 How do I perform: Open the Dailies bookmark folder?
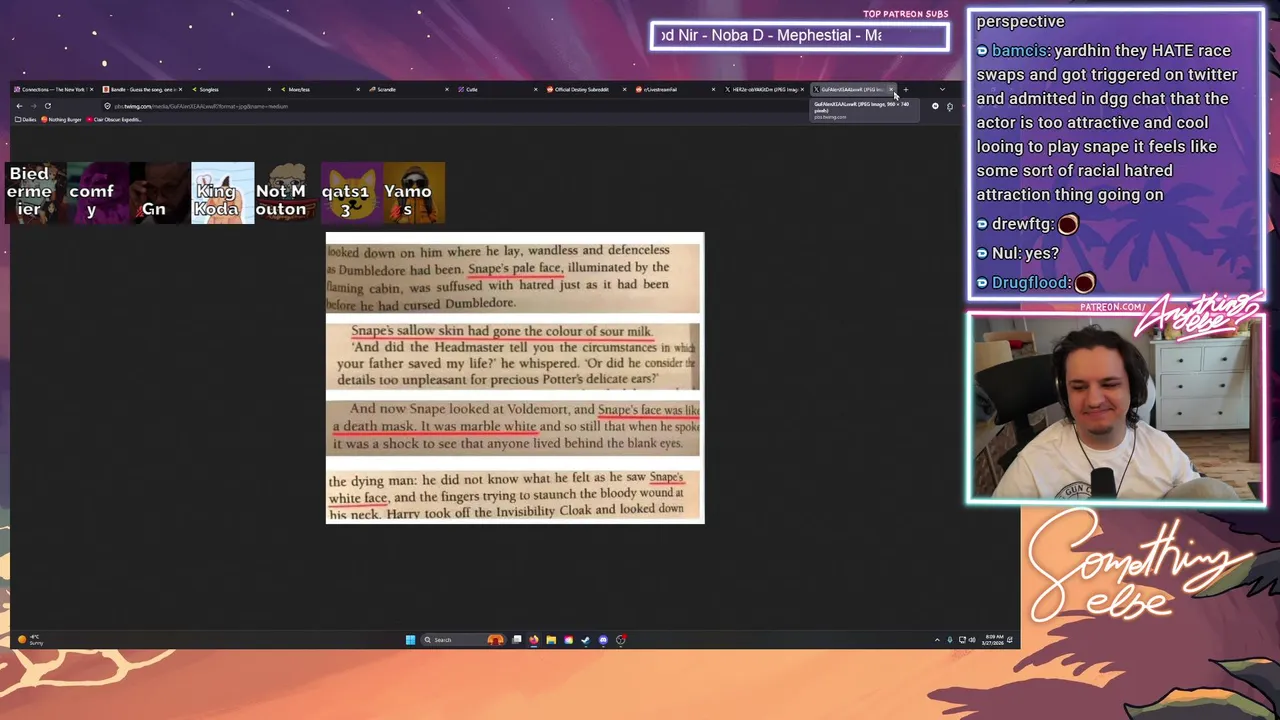[26, 119]
